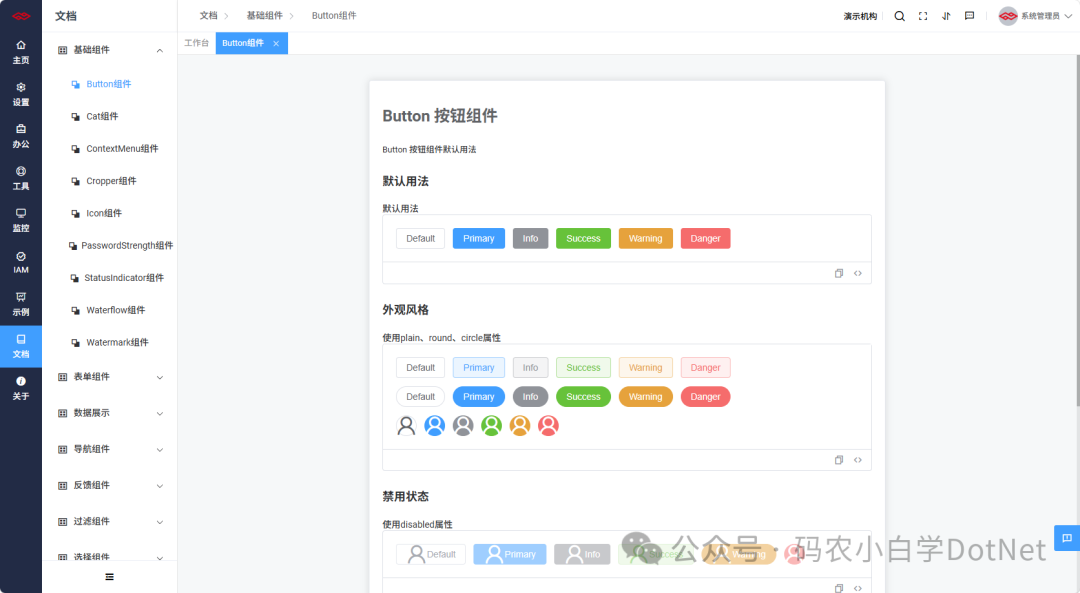Image resolution: width=1080 pixels, height=593 pixels.
Task: Click the solid gray Info button
Action: [x=530, y=238]
